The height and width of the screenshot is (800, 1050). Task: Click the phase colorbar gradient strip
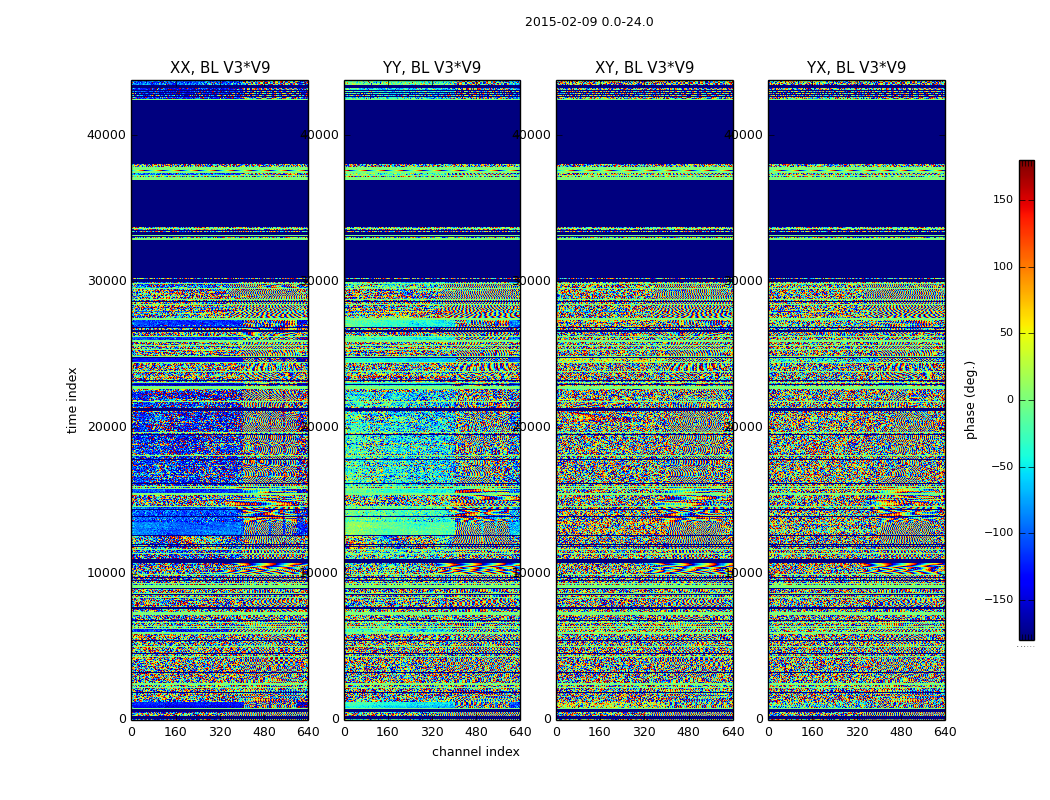point(1027,400)
